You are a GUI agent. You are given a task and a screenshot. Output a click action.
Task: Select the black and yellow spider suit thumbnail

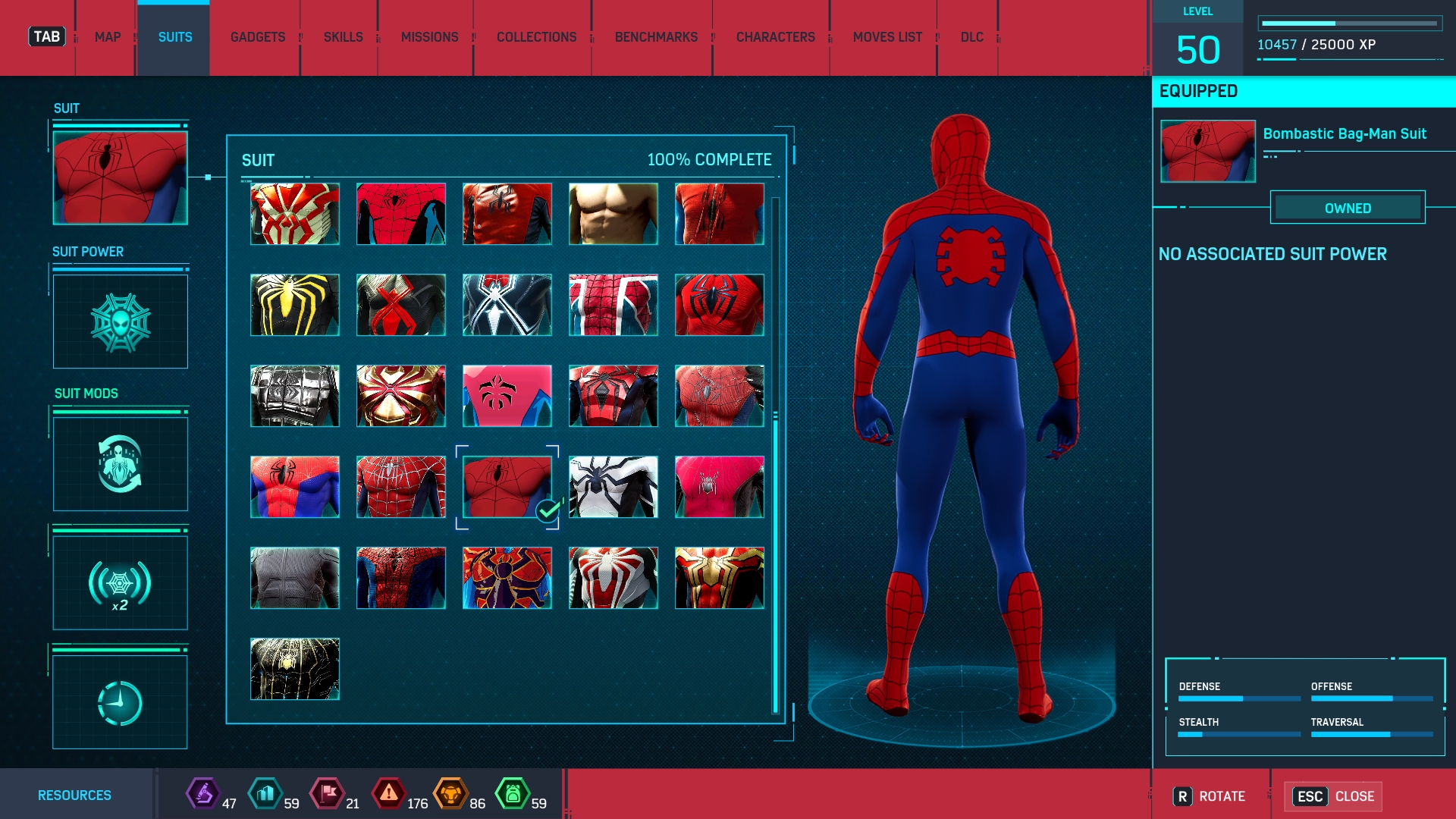[x=295, y=305]
